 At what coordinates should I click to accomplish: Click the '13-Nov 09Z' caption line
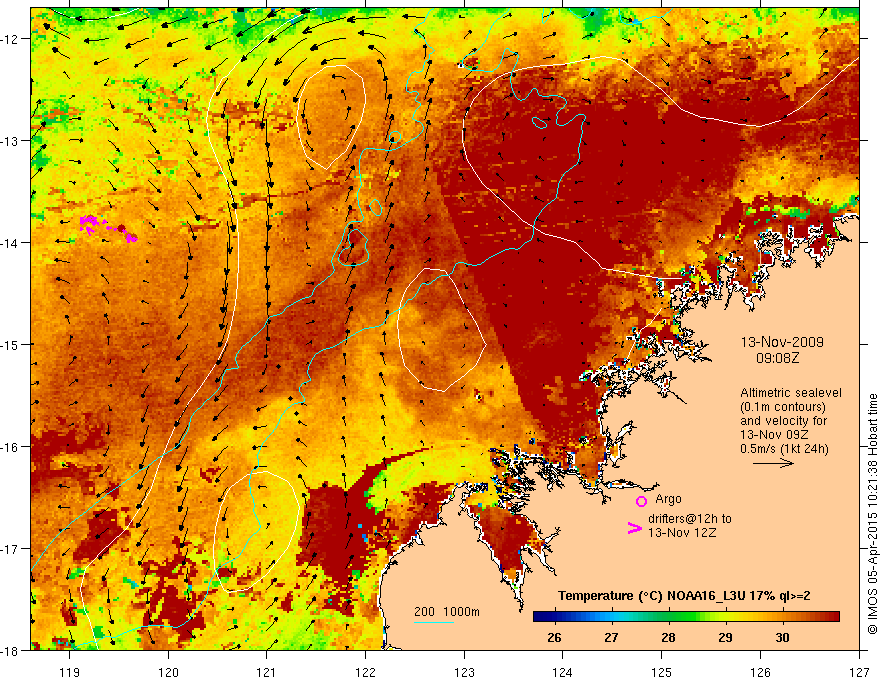[772, 435]
